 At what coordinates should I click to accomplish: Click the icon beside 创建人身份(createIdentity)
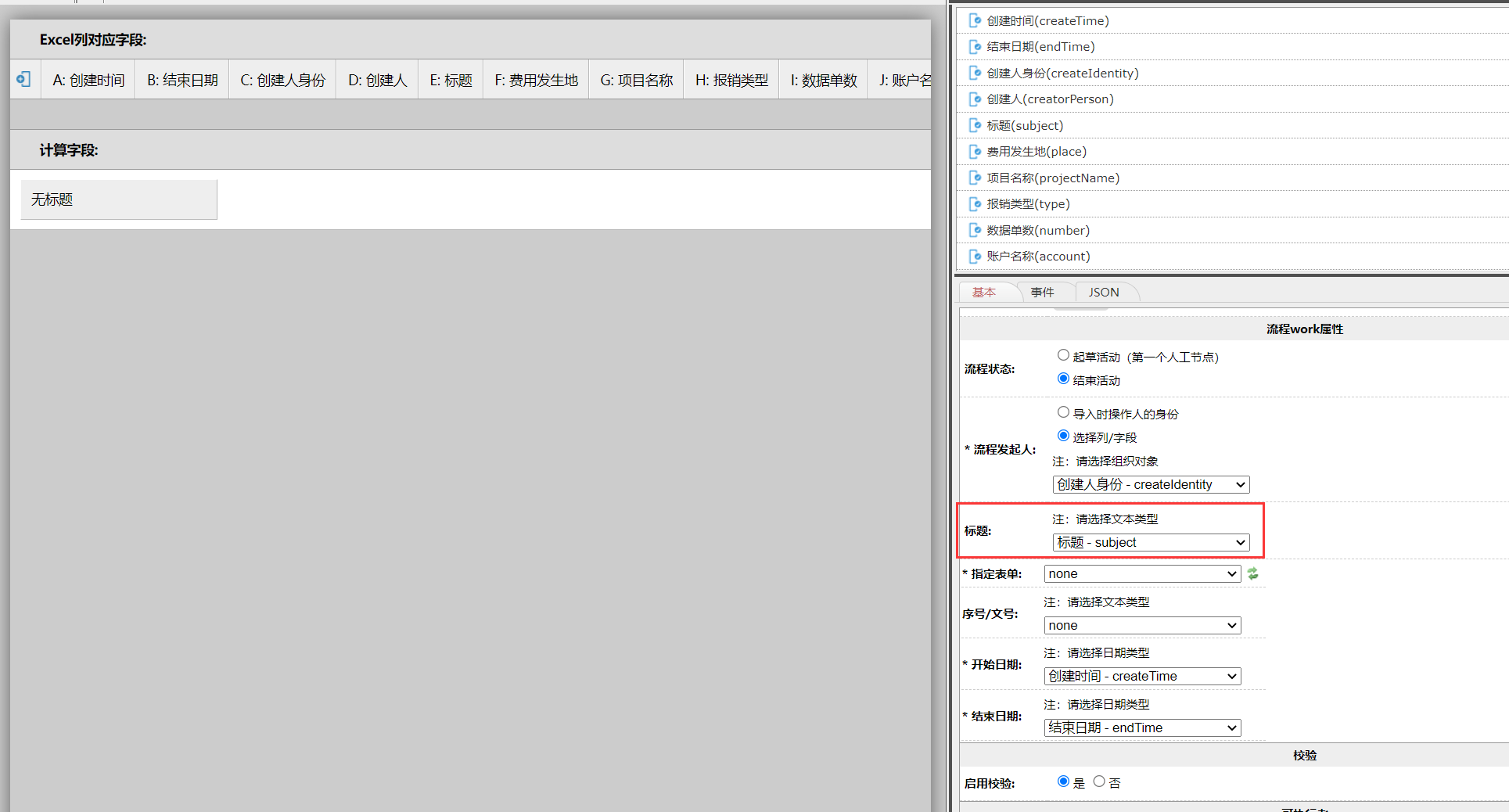(x=975, y=74)
